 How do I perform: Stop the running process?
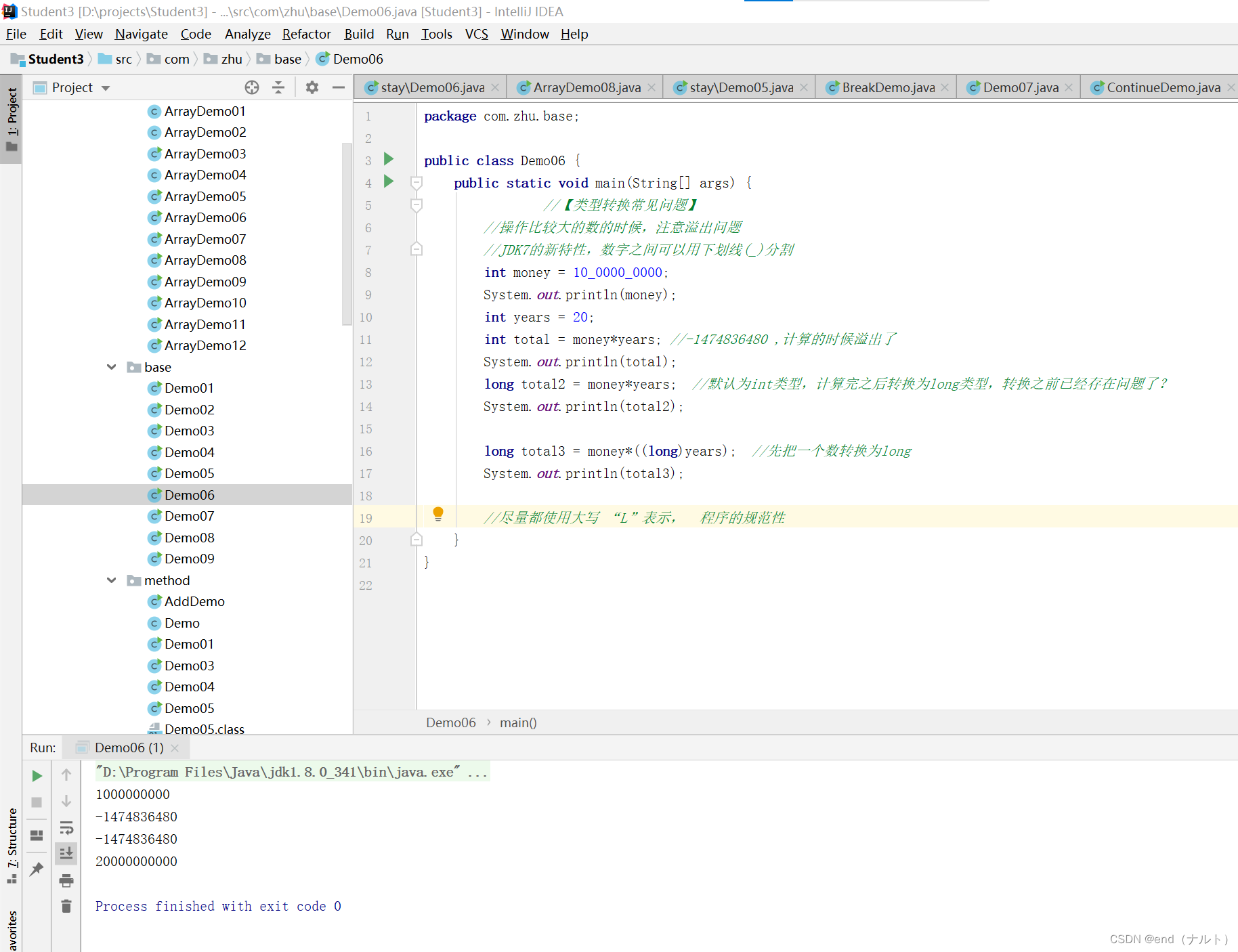pos(37,802)
